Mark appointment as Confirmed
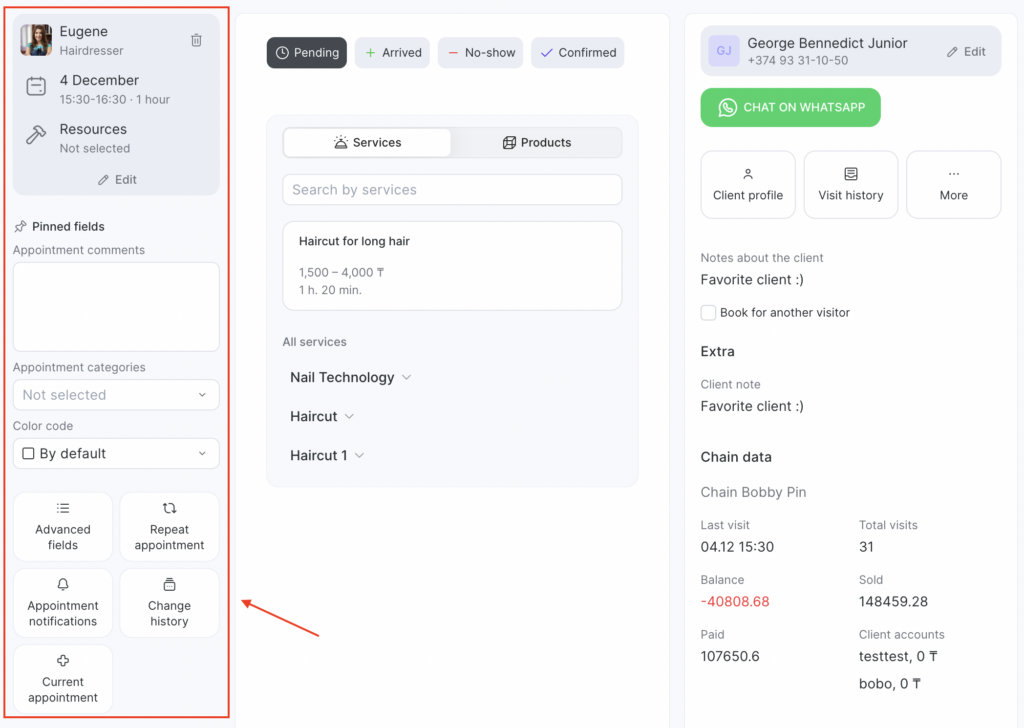This screenshot has height=728, width=1024. click(x=577, y=53)
